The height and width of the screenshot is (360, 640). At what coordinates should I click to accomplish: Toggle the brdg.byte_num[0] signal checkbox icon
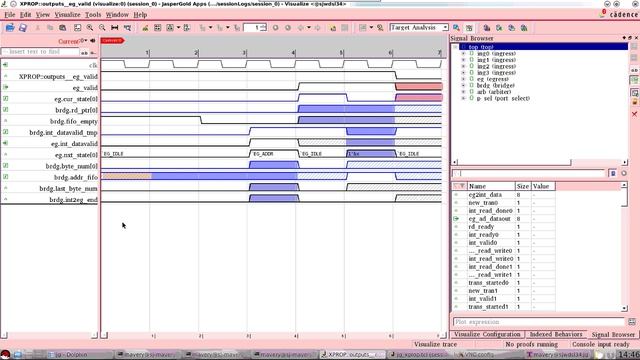click(5, 165)
